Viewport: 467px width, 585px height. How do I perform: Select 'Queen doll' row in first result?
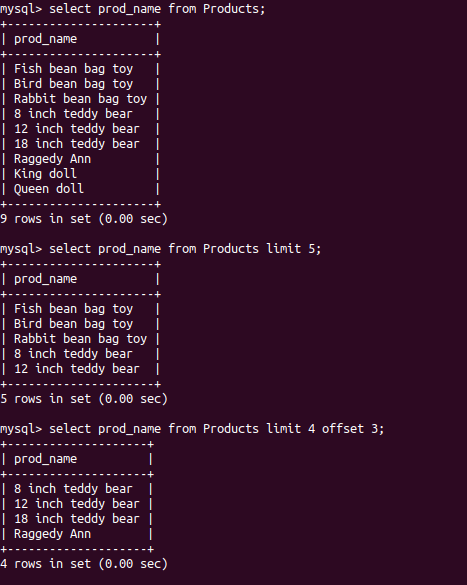click(x=49, y=189)
